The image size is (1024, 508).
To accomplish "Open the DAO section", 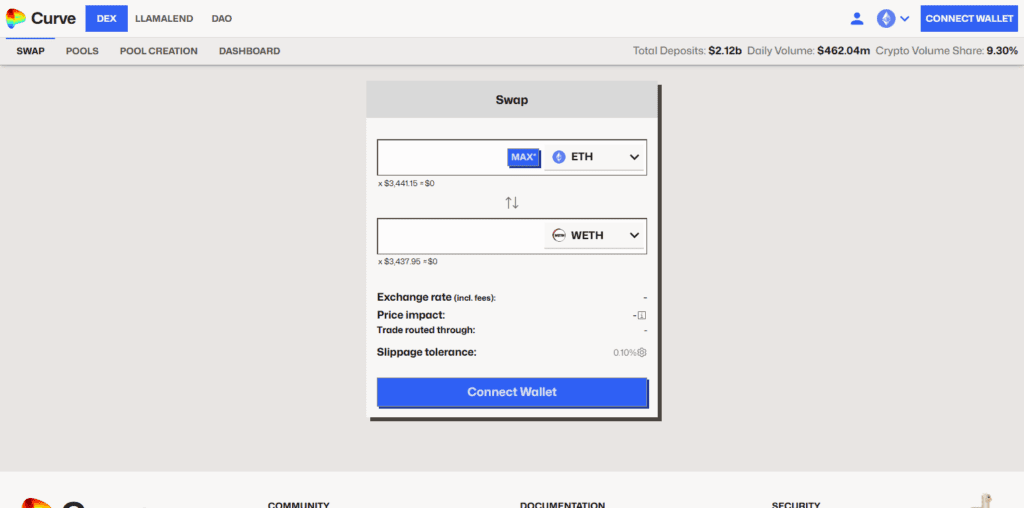I will [221, 18].
